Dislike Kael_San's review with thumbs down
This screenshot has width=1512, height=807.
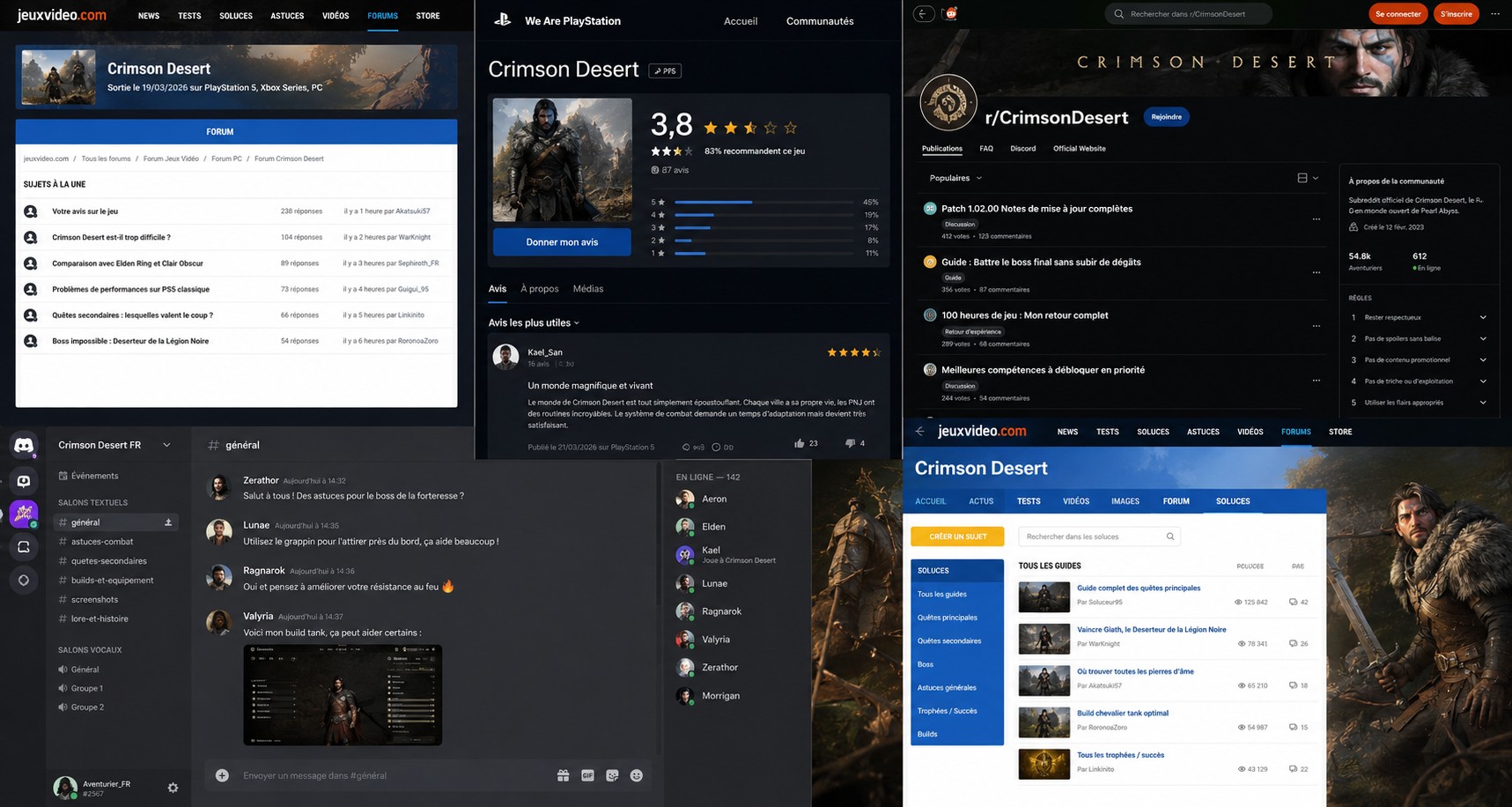(x=850, y=443)
